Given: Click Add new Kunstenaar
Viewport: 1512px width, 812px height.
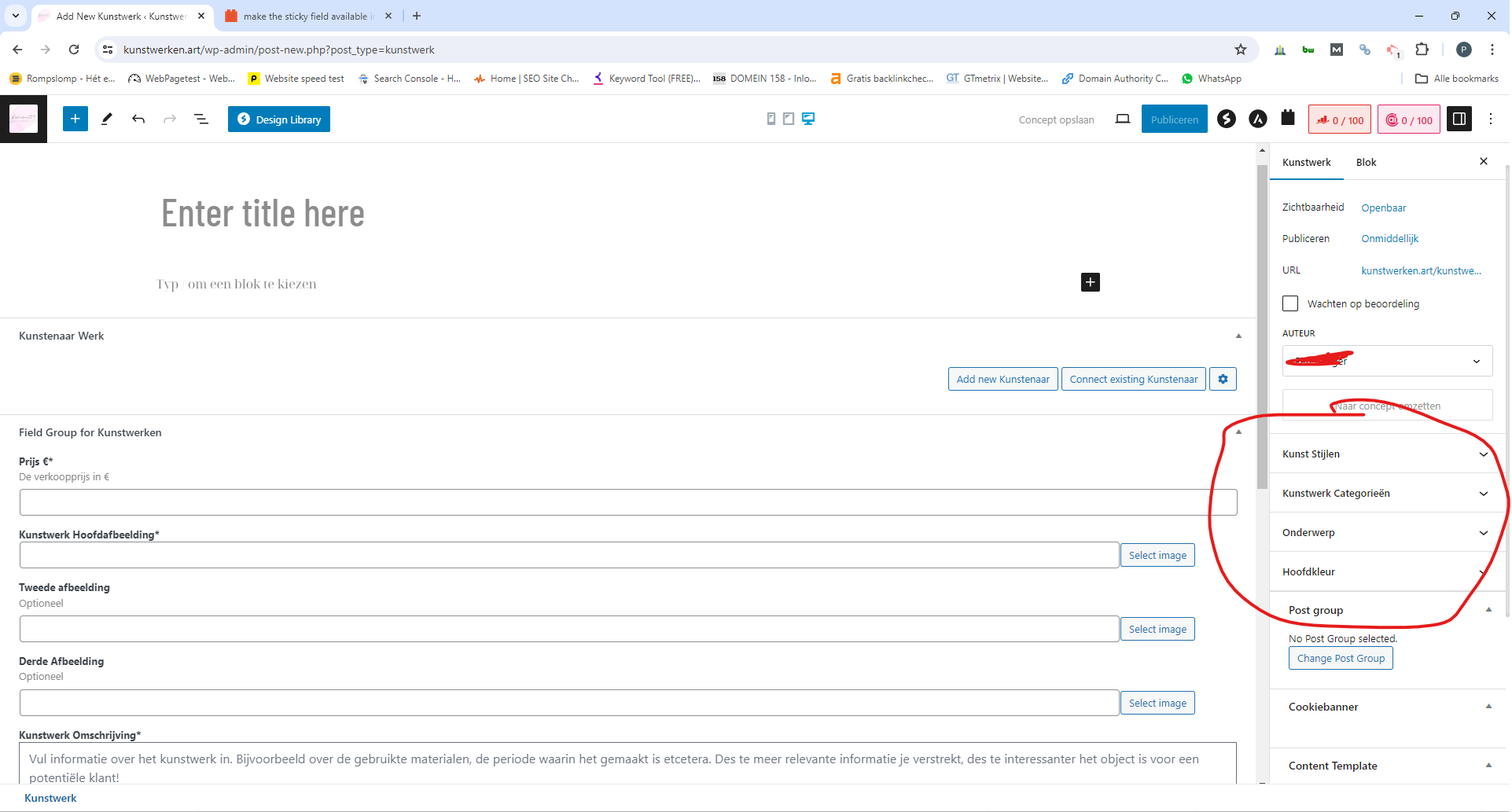Looking at the screenshot, I should [x=1002, y=379].
